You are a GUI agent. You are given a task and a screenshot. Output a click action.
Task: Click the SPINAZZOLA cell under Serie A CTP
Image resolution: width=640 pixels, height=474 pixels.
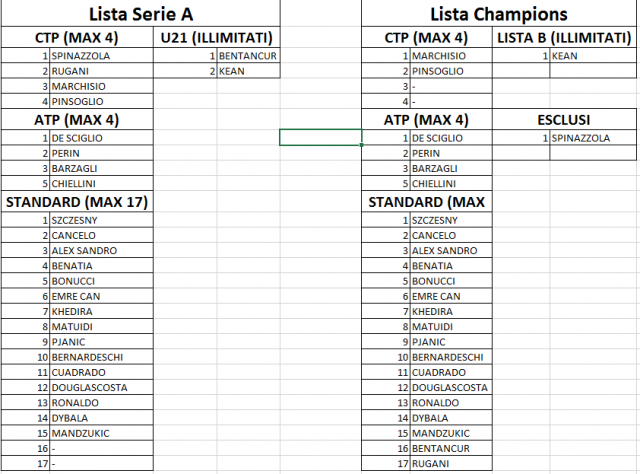click(101, 56)
